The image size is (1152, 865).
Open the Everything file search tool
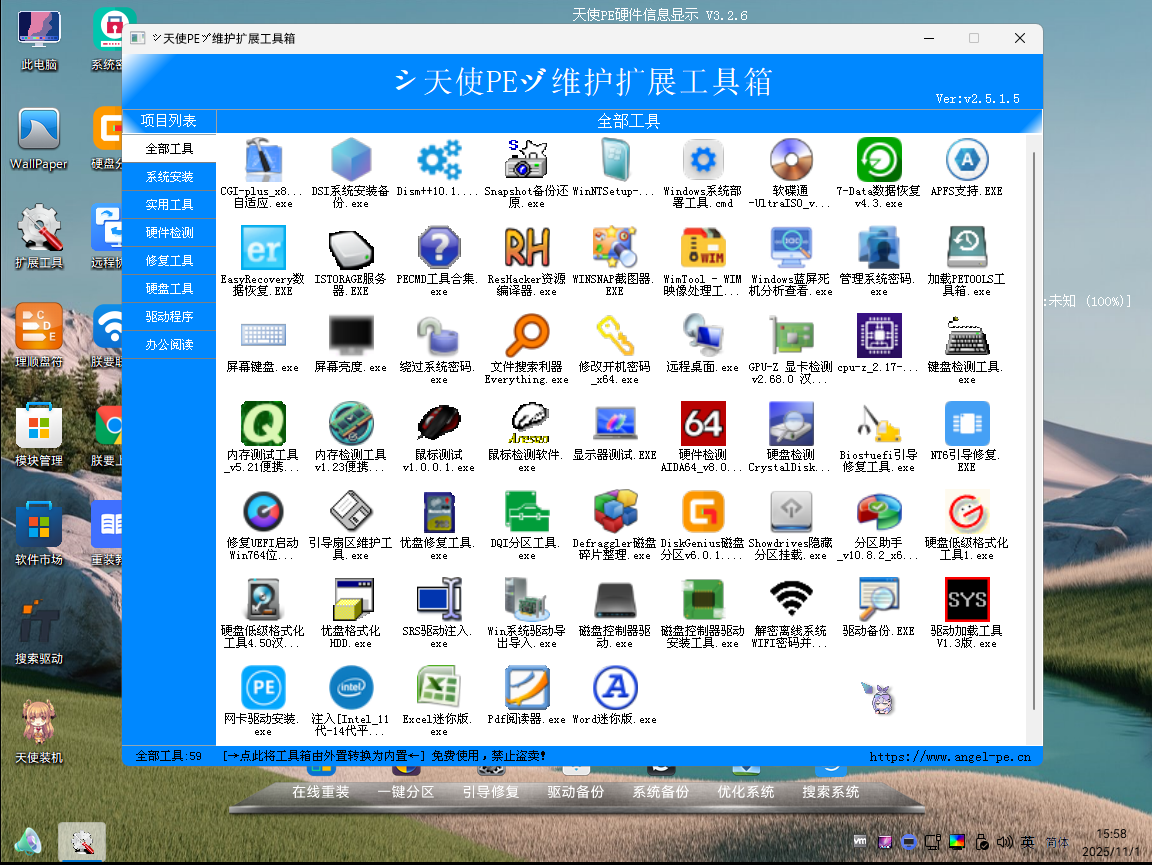[527, 337]
